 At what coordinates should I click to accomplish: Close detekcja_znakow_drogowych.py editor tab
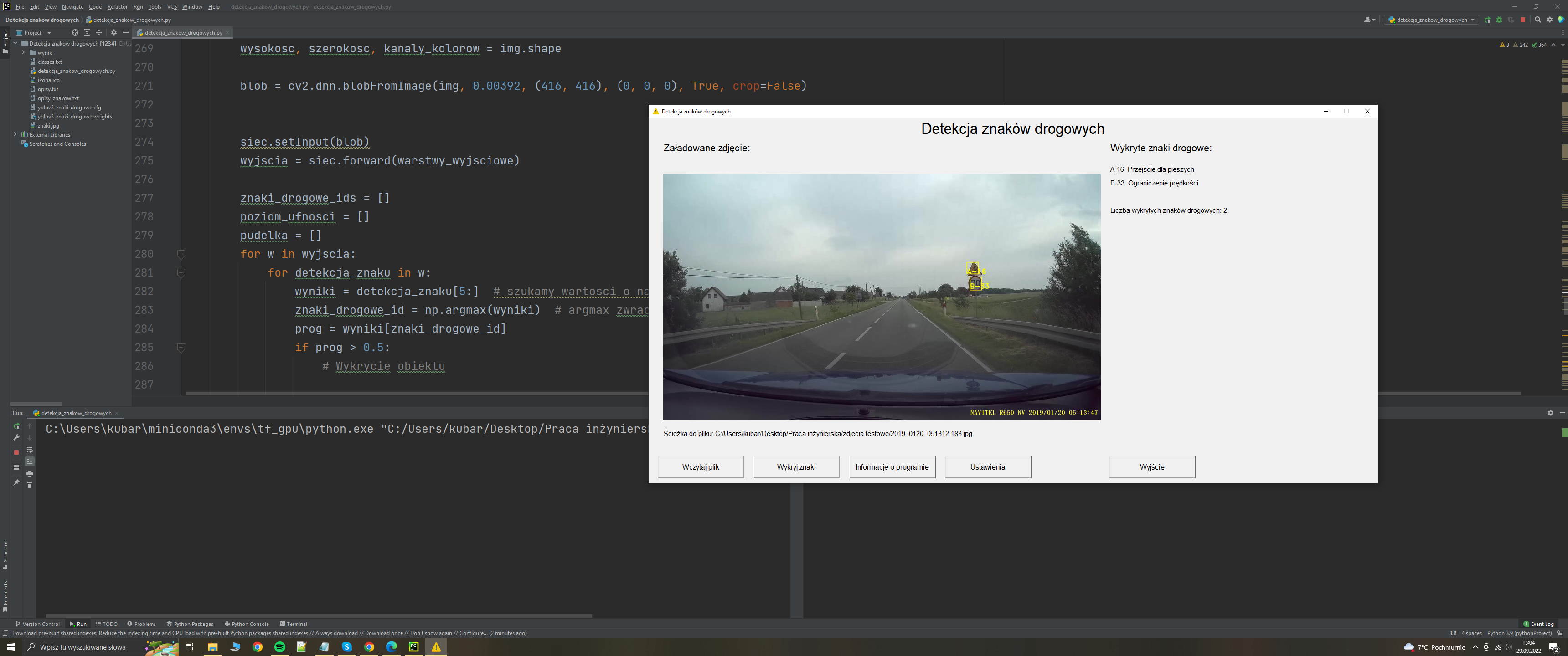click(227, 33)
